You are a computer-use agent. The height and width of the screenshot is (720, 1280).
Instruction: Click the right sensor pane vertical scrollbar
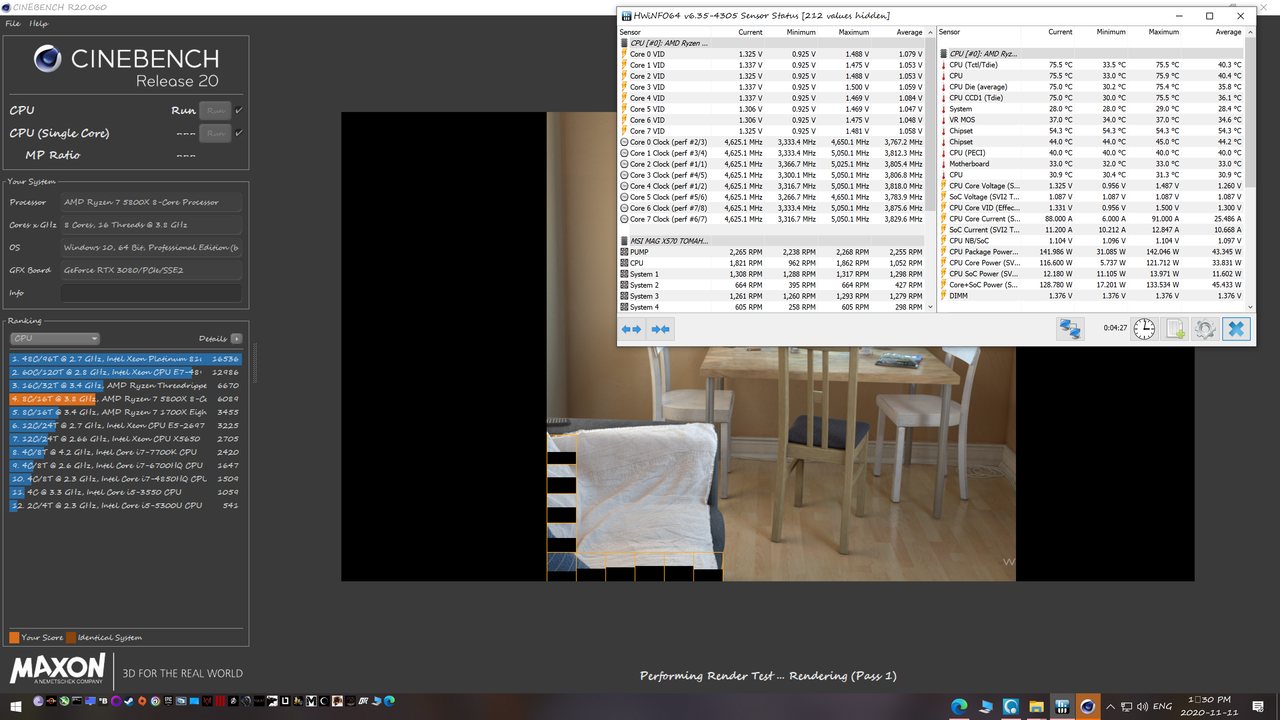tap(1250, 170)
